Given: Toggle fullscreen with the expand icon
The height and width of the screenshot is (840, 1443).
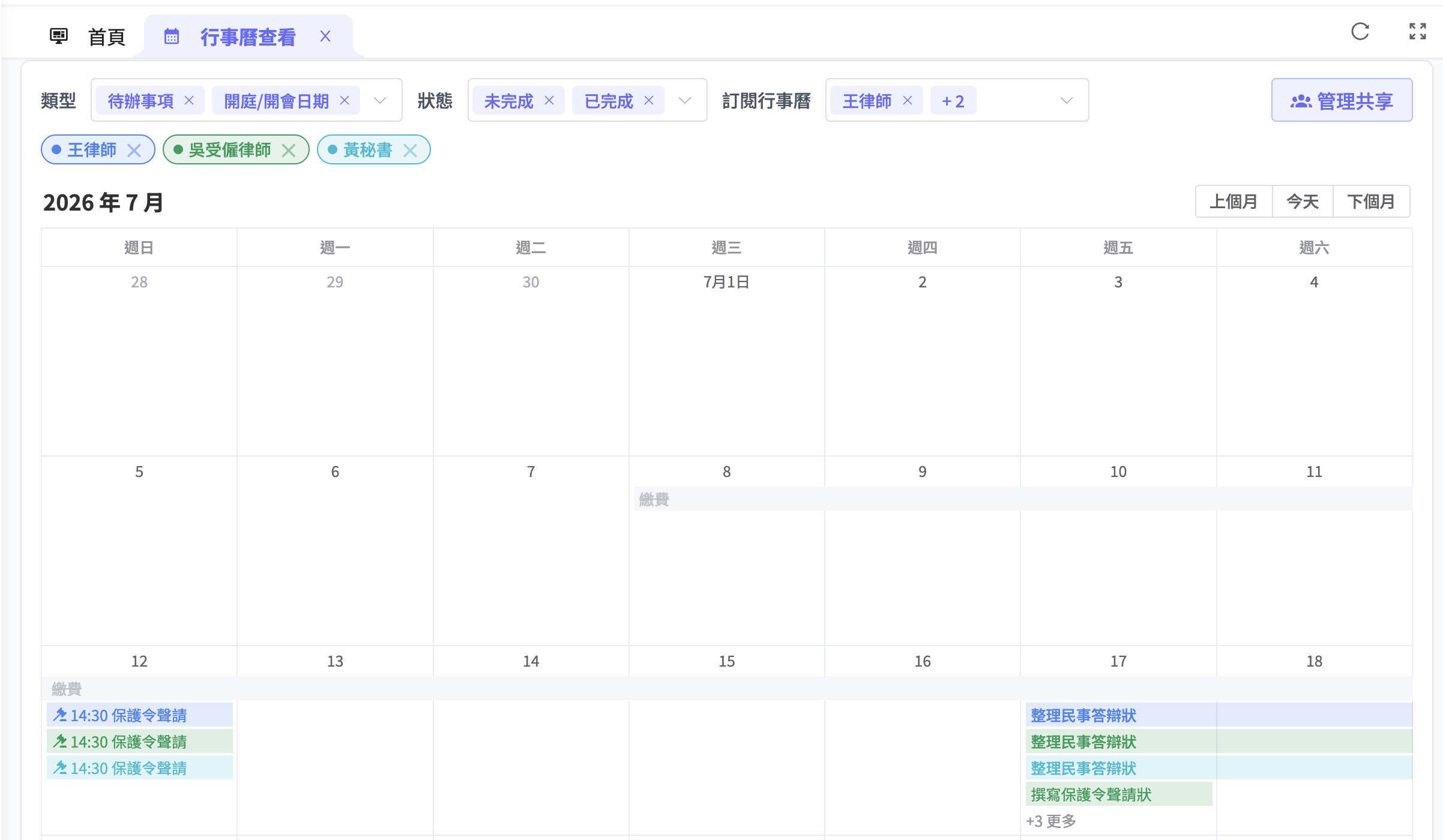Looking at the screenshot, I should pos(1418,31).
